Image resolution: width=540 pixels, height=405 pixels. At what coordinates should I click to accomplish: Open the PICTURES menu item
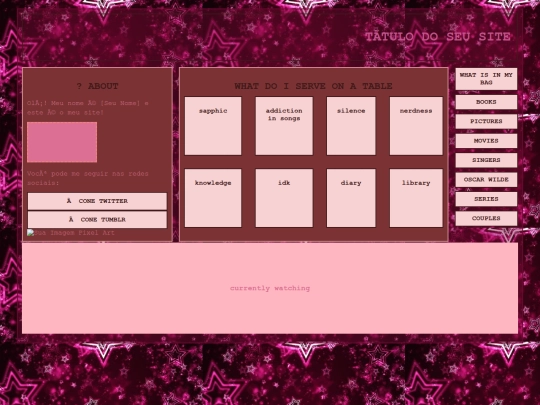(486, 122)
